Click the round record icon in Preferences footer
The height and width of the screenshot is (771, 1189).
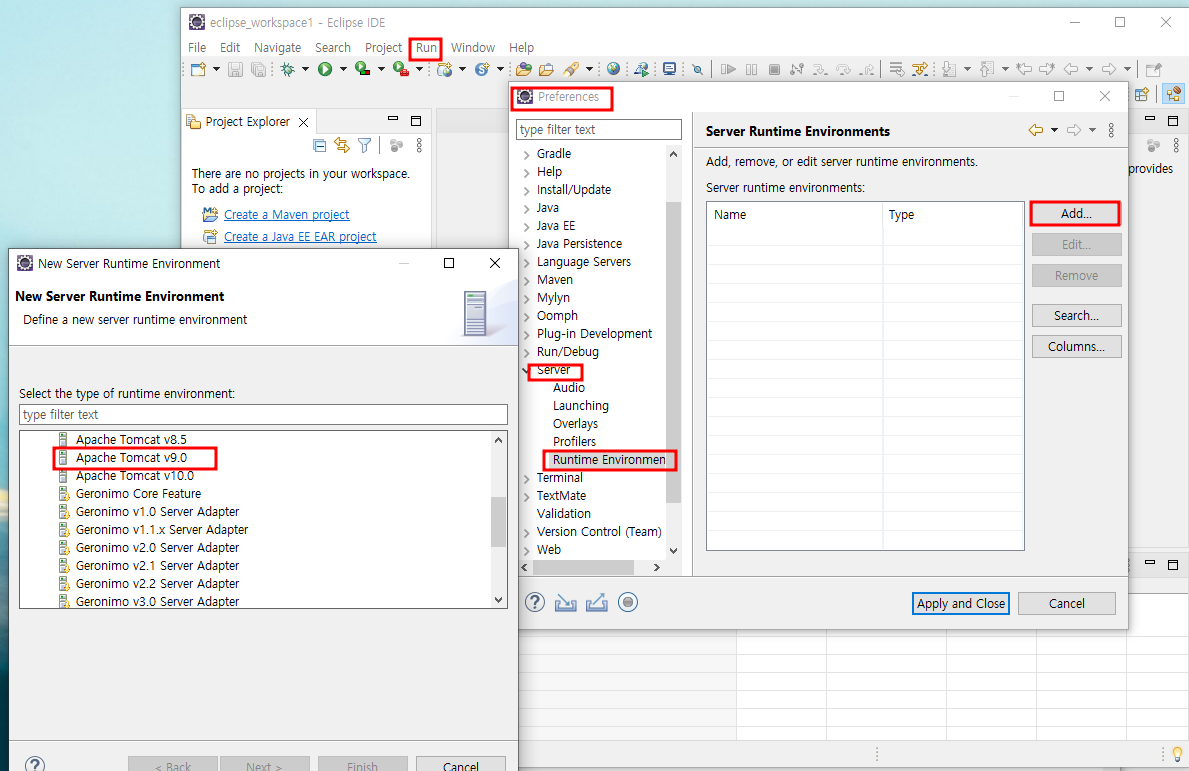click(x=628, y=603)
